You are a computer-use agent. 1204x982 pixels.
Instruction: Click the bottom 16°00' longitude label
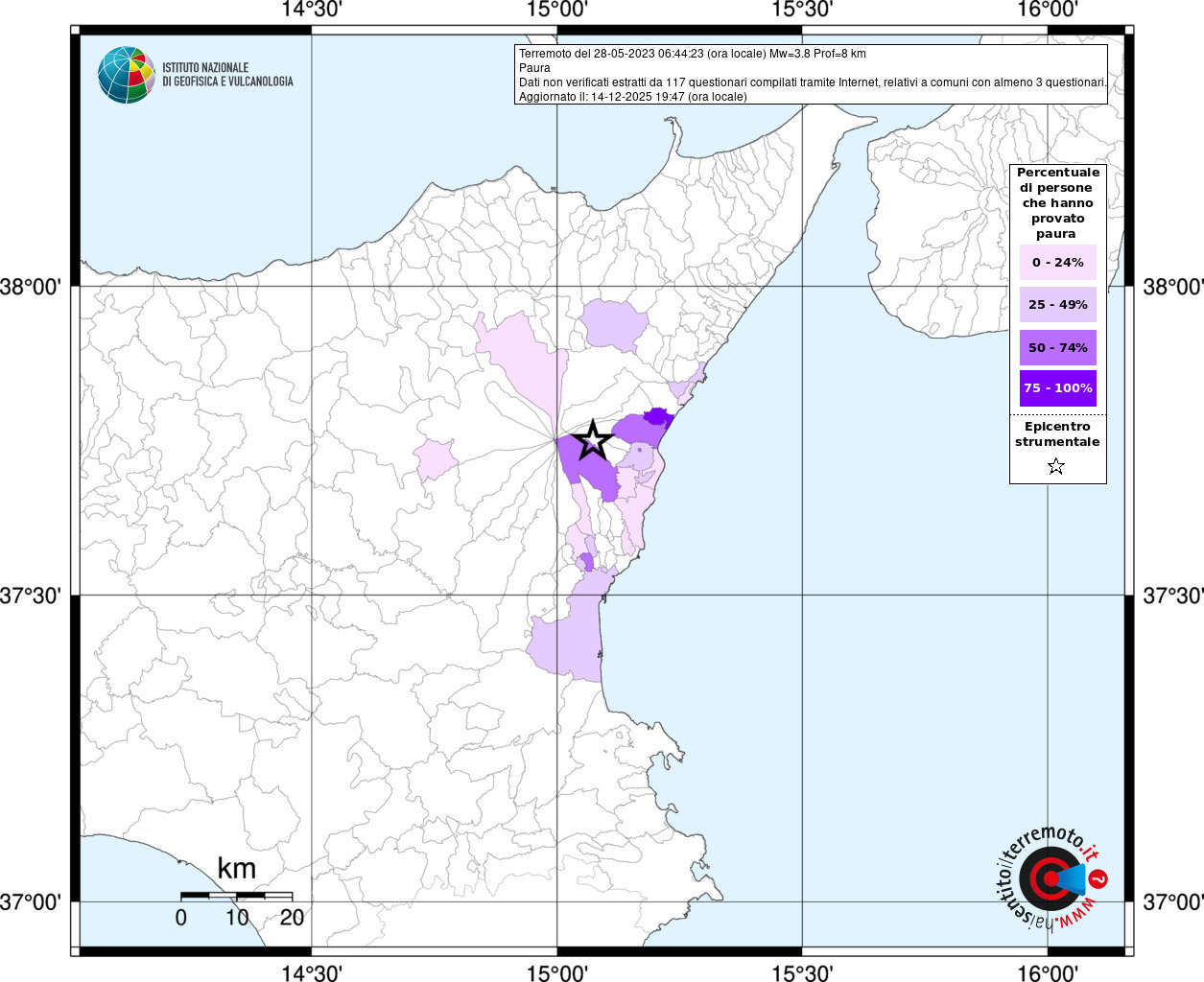[1049, 972]
